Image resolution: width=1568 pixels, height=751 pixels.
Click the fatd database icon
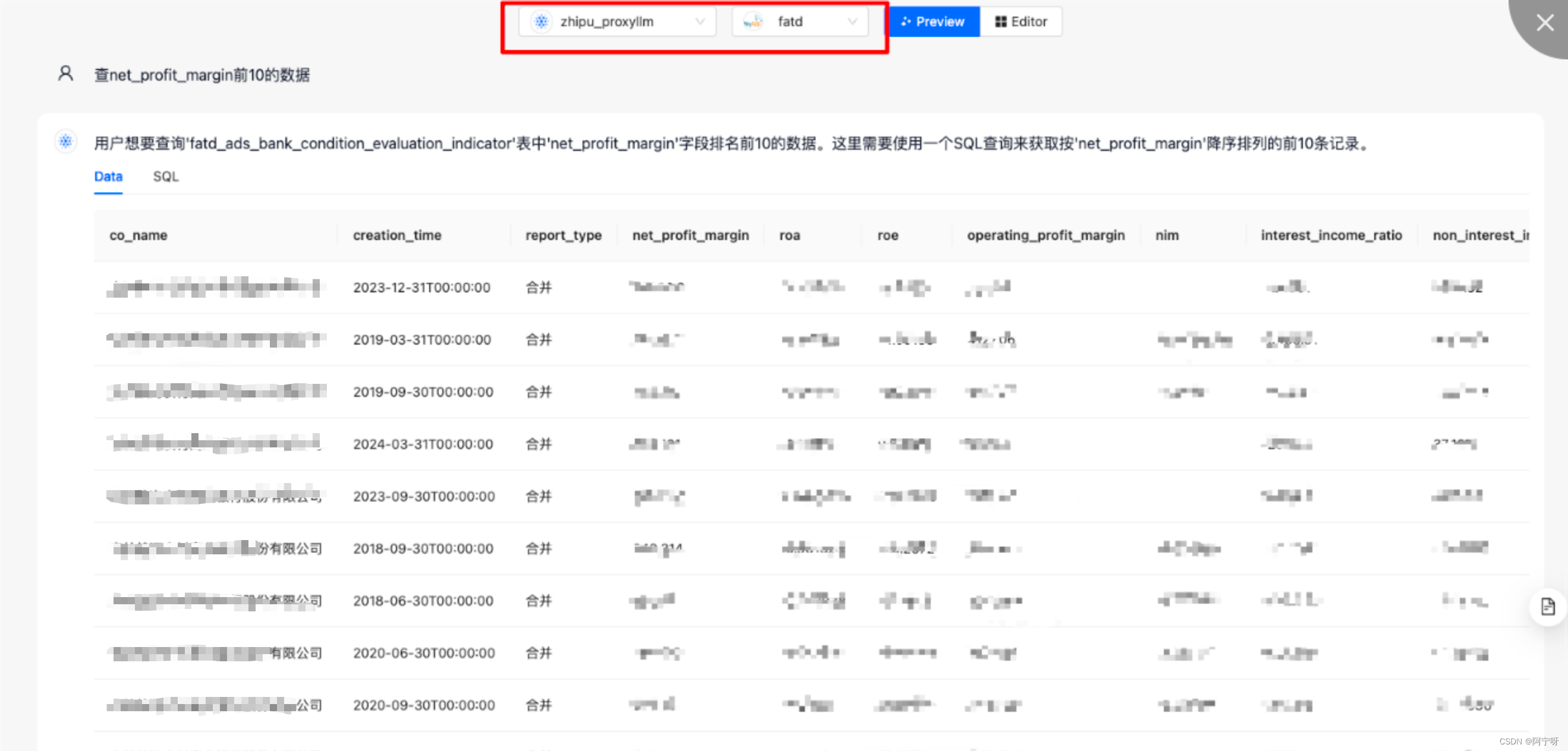(753, 22)
